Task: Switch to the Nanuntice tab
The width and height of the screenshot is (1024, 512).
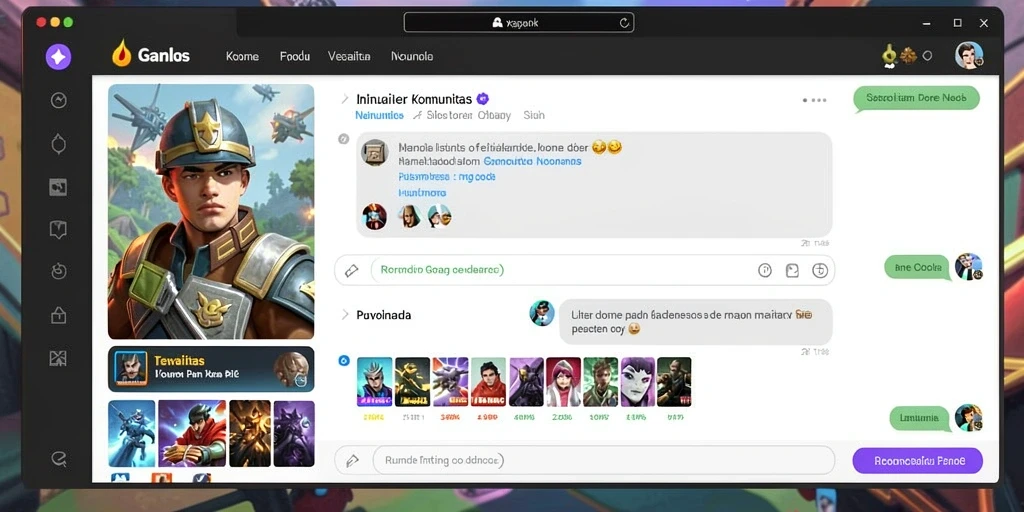Action: pyautogui.click(x=379, y=116)
